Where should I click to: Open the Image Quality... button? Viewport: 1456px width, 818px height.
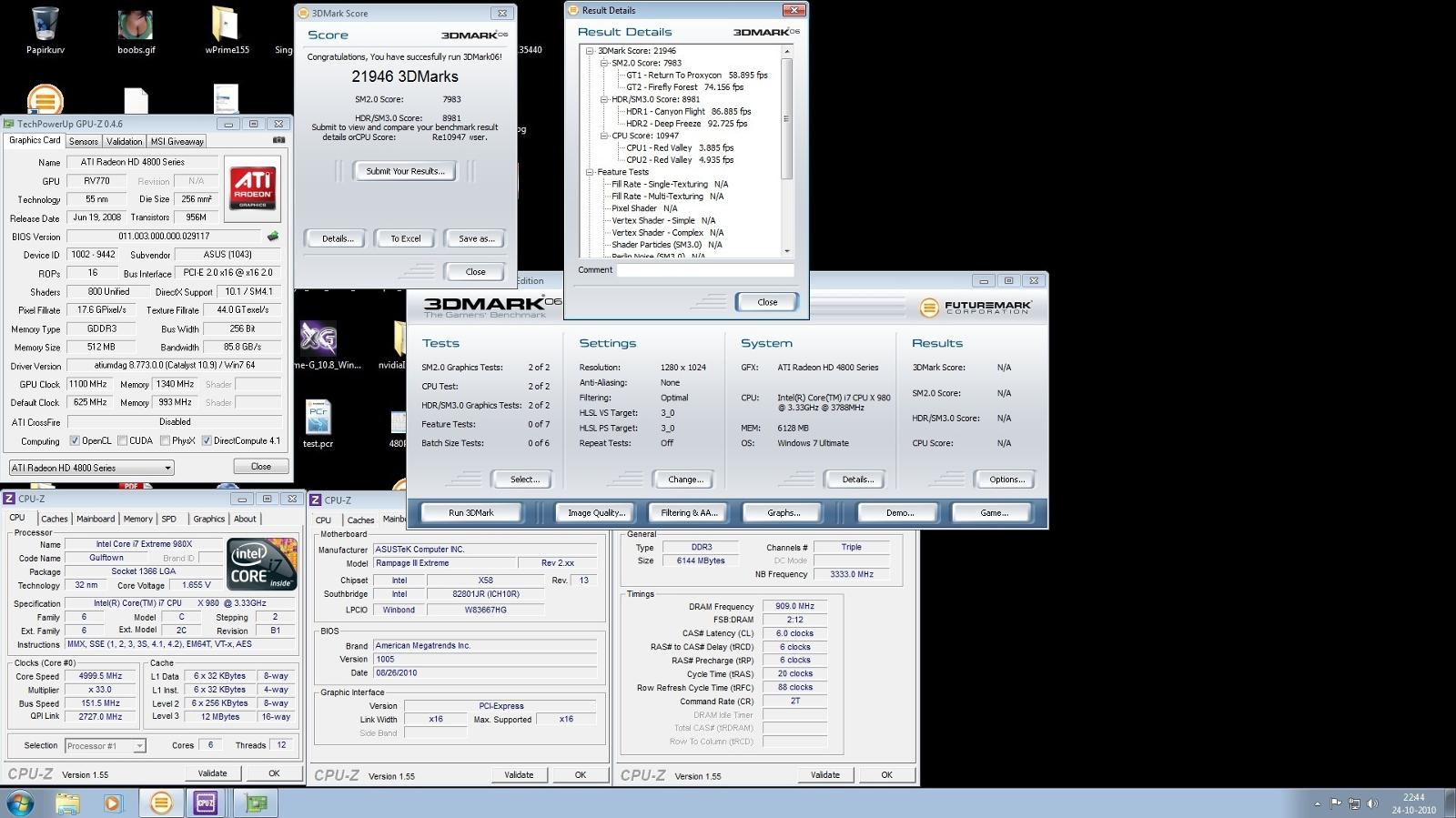pos(596,513)
